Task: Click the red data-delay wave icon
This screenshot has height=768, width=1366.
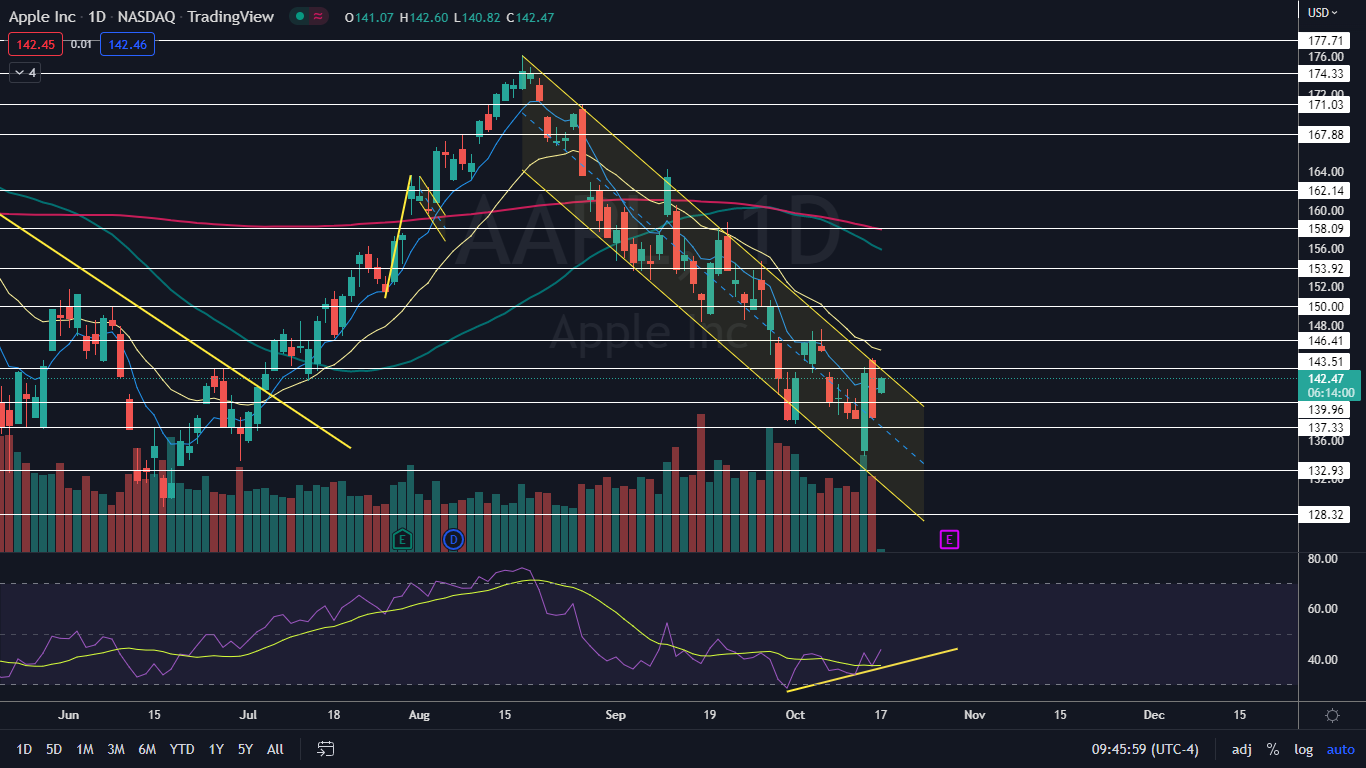Action: pos(319,17)
